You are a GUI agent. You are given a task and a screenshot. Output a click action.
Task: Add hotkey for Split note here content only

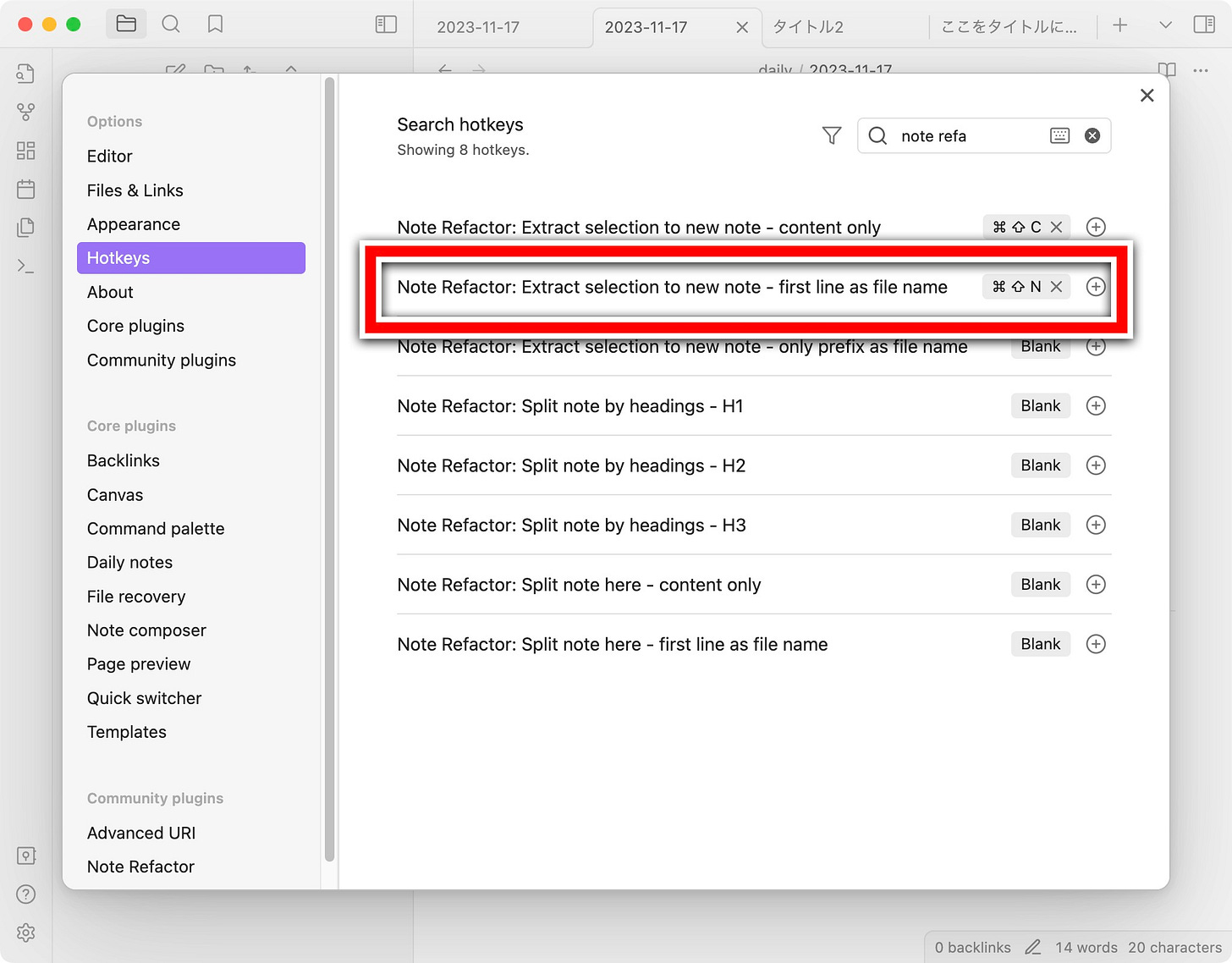1096,585
